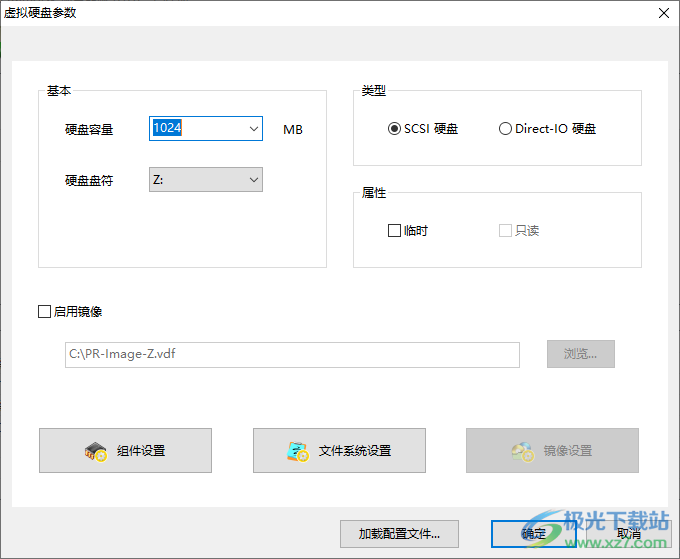Click the 浏览... button

(581, 354)
